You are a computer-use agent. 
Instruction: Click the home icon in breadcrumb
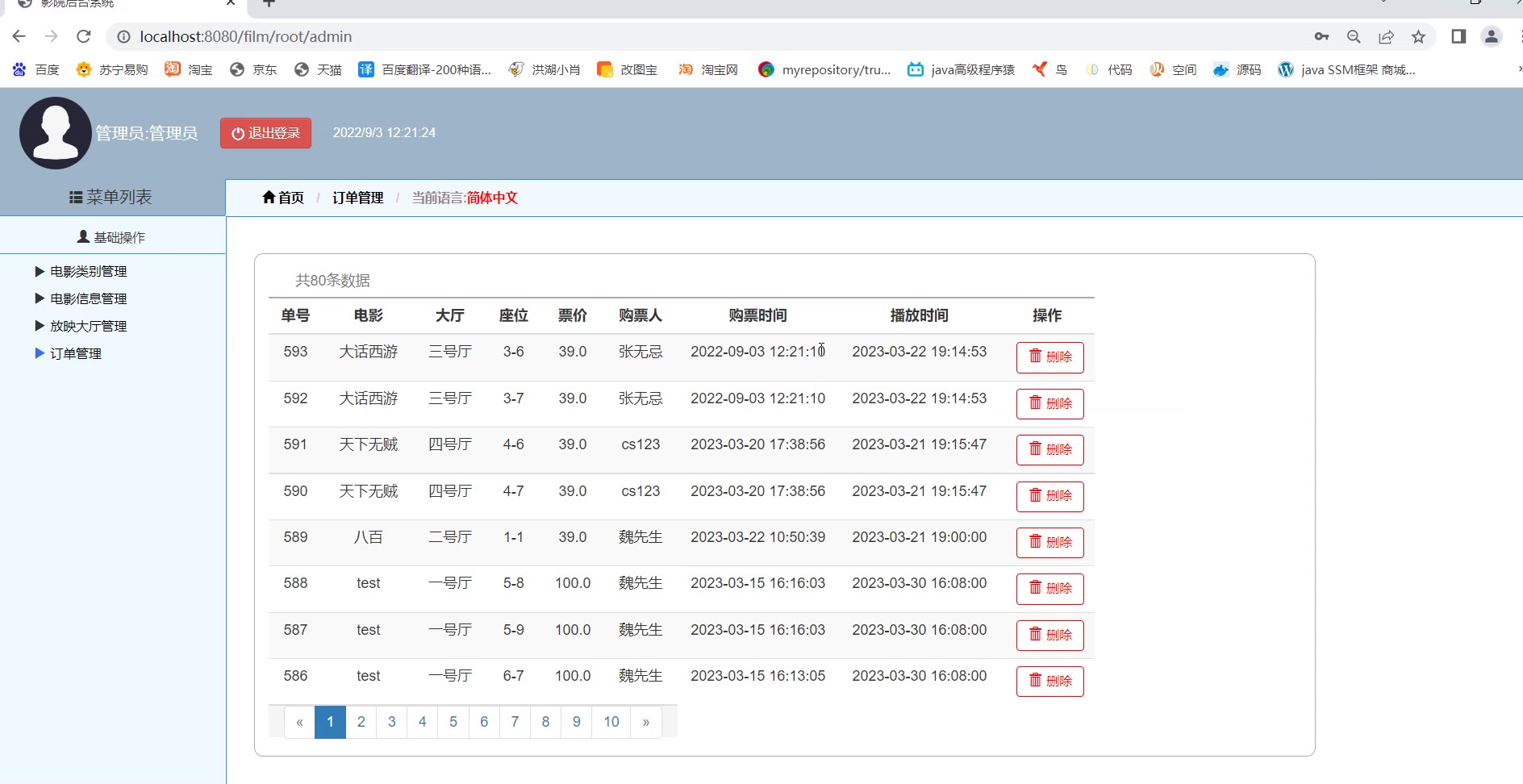[269, 198]
